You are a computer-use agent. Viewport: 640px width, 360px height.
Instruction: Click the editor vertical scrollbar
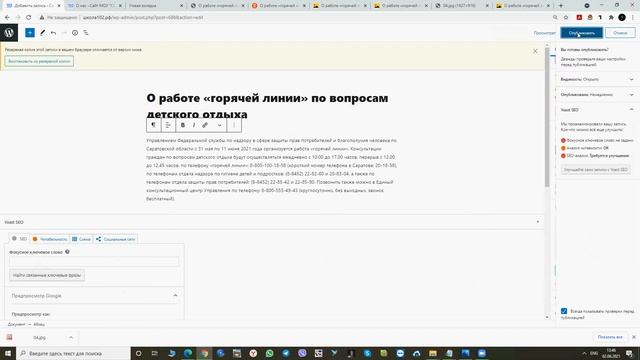click(547, 118)
